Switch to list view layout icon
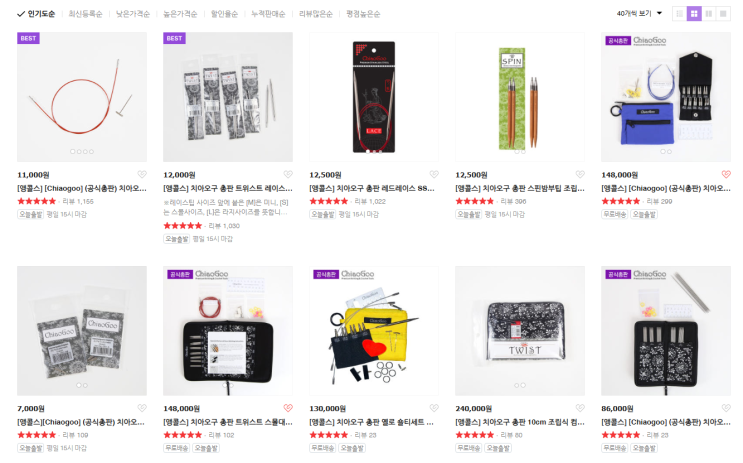The image size is (743, 463). pos(680,14)
